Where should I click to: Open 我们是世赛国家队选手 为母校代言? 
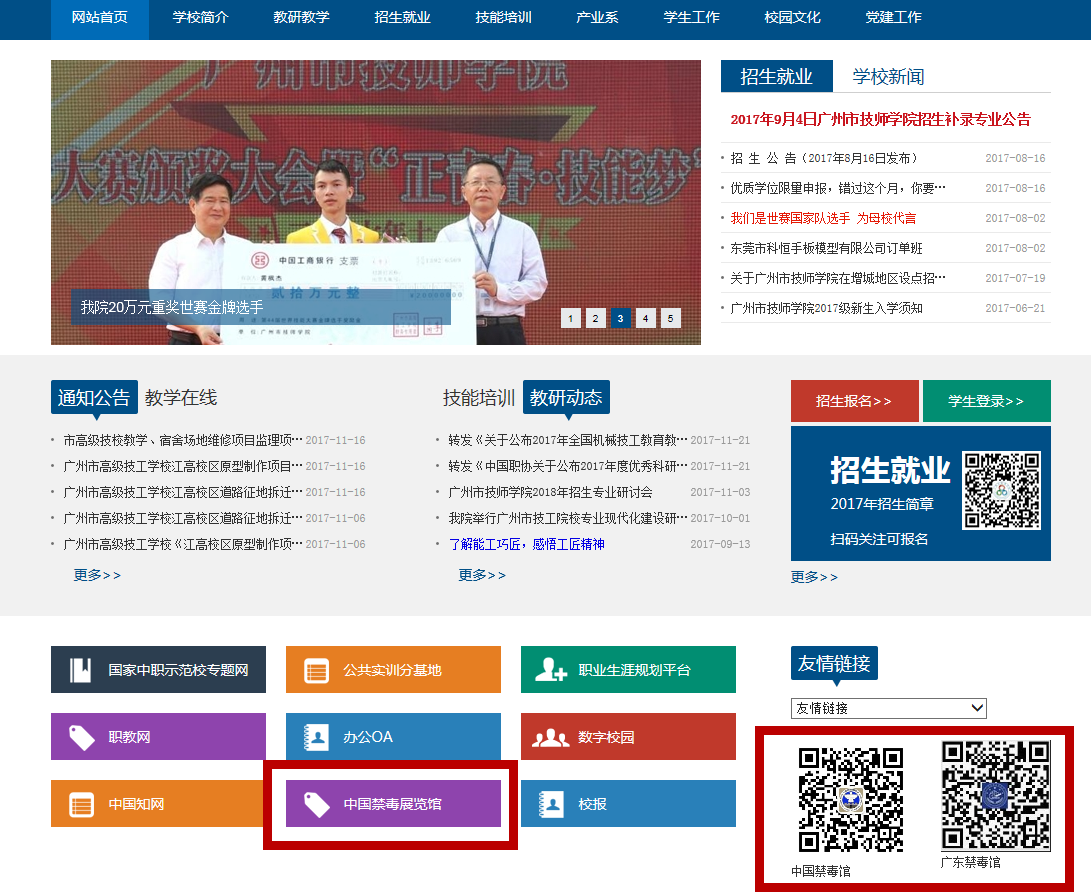[x=823, y=218]
